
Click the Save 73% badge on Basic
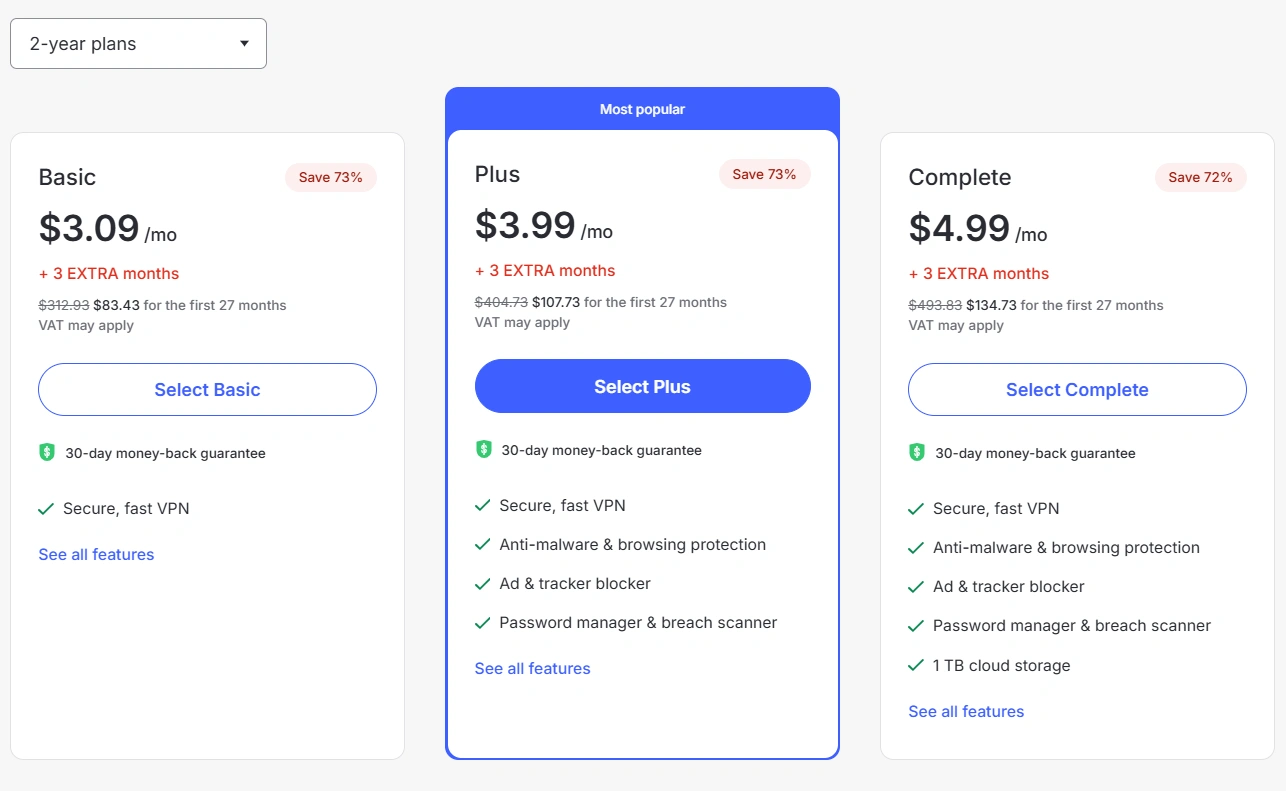(330, 177)
